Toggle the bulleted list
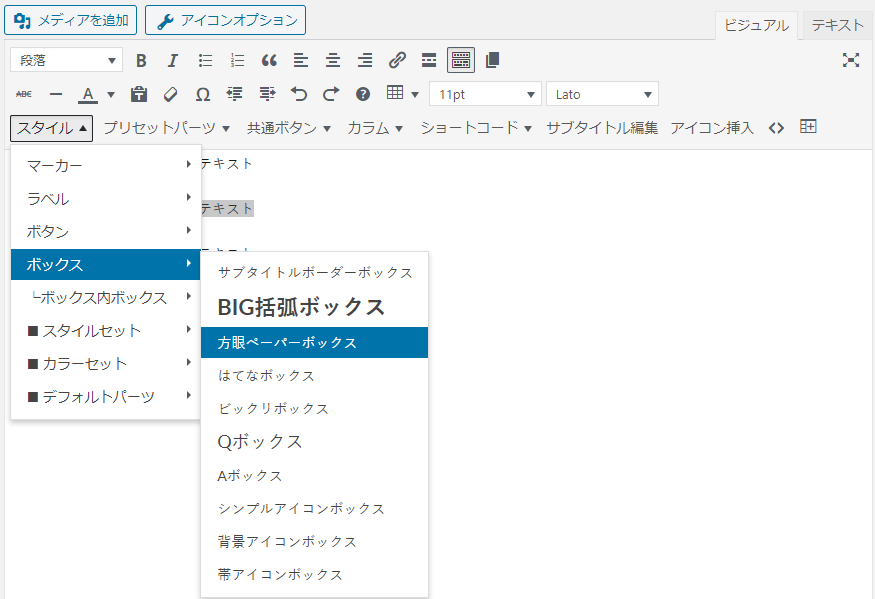This screenshot has width=875, height=599. point(205,60)
